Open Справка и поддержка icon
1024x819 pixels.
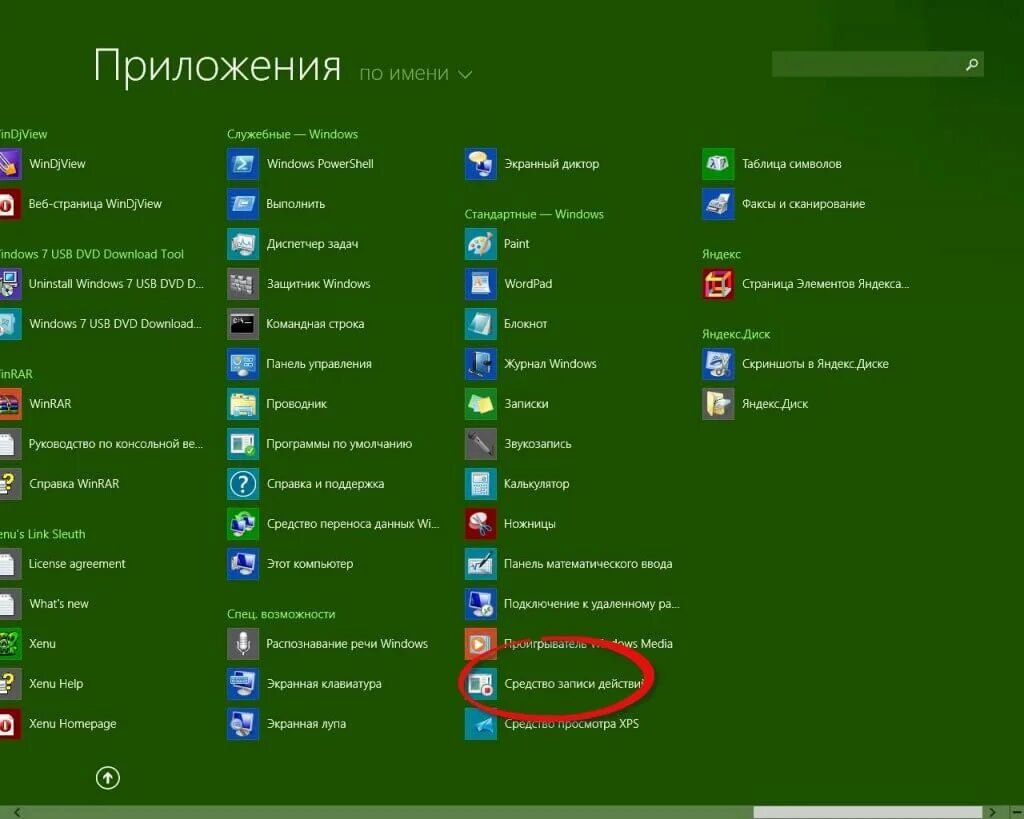(243, 484)
